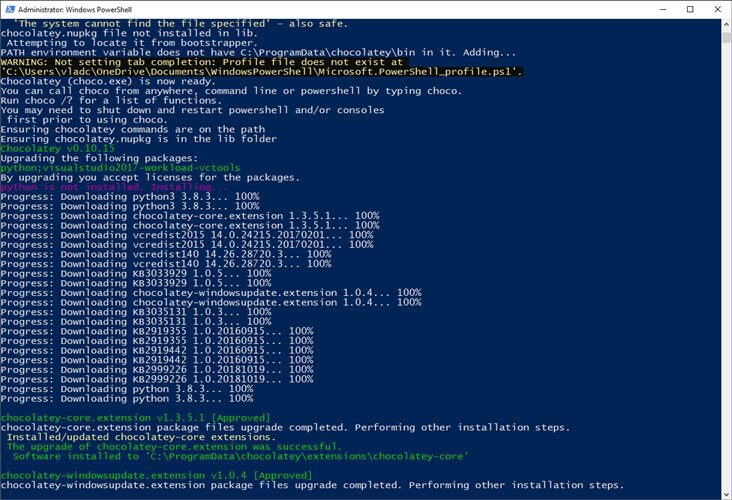The height and width of the screenshot is (500, 732).
Task: Click the 'Administrator: Windows PowerShell' title text
Action: 75,9
